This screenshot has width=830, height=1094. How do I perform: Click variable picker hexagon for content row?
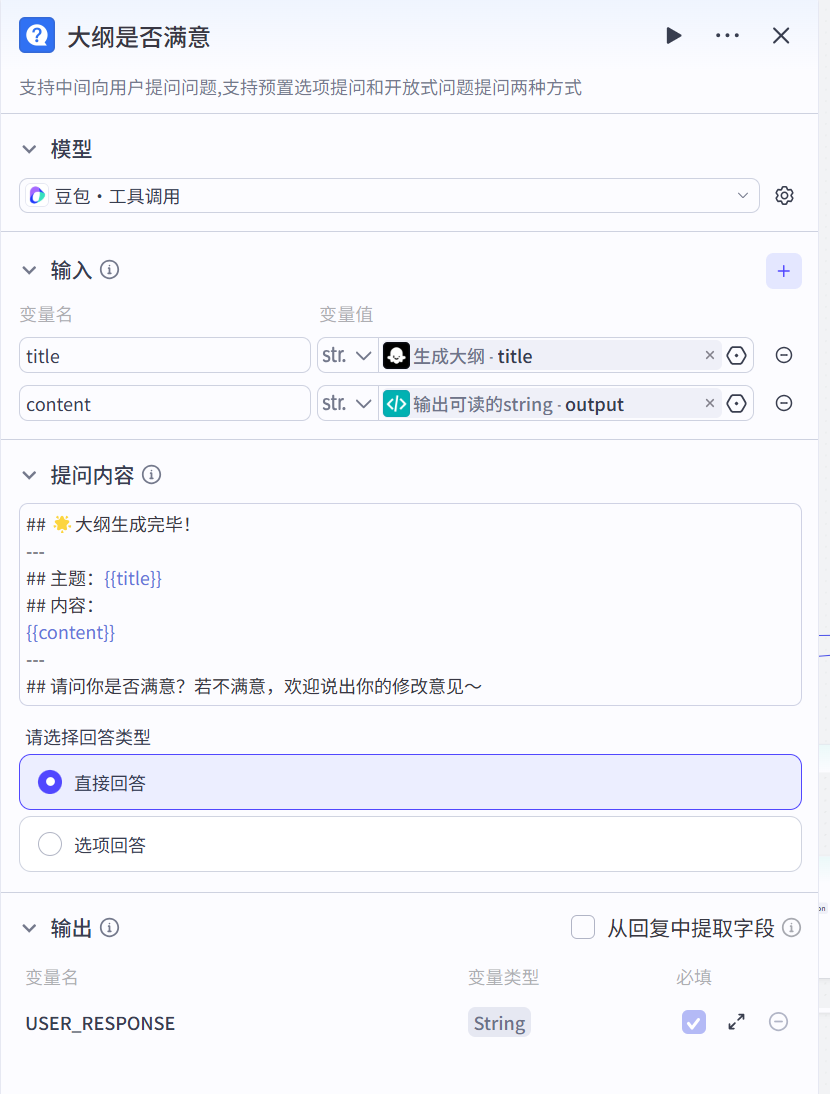pyautogui.click(x=737, y=403)
